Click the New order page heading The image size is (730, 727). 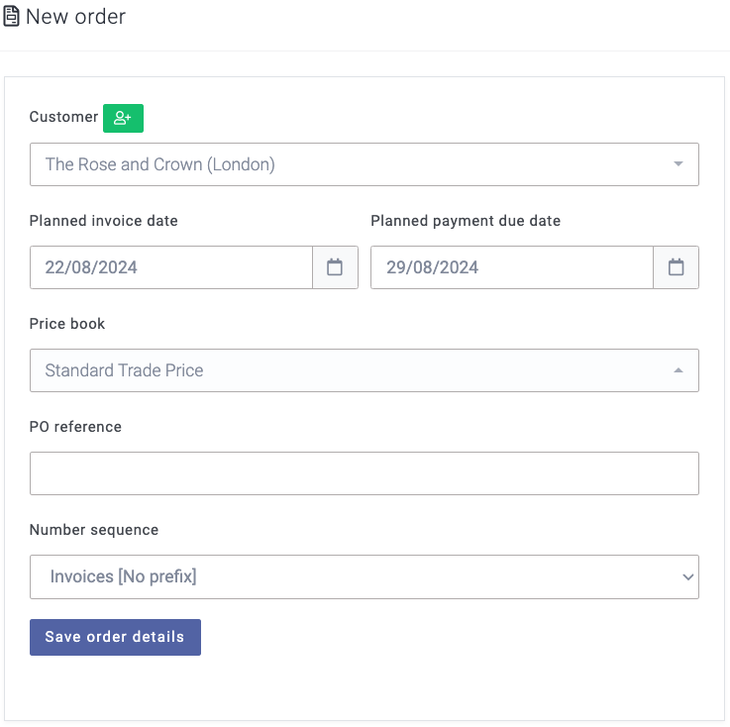click(x=76, y=17)
